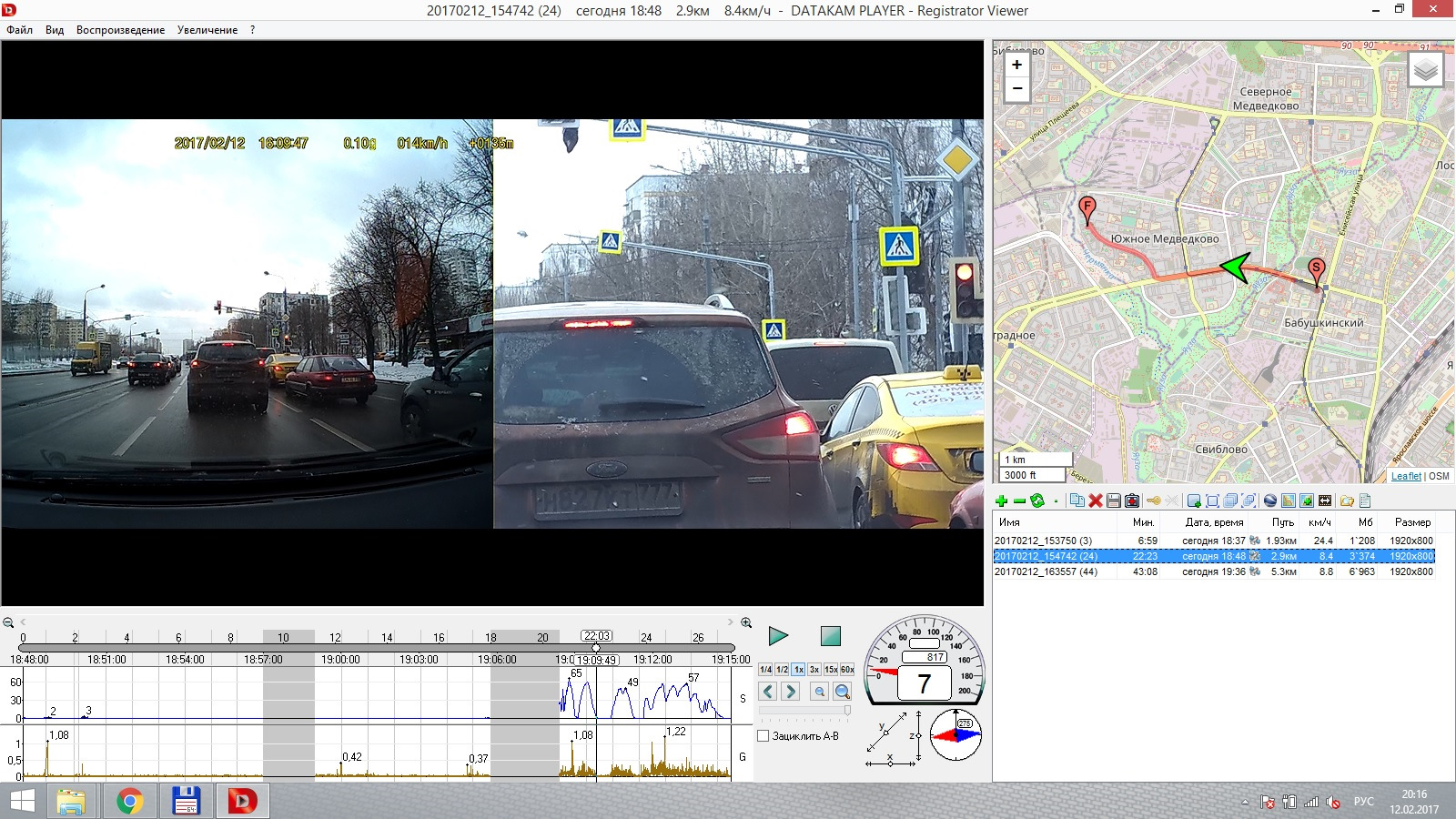Open the Вид menu
The image size is (1456, 819).
[55, 30]
